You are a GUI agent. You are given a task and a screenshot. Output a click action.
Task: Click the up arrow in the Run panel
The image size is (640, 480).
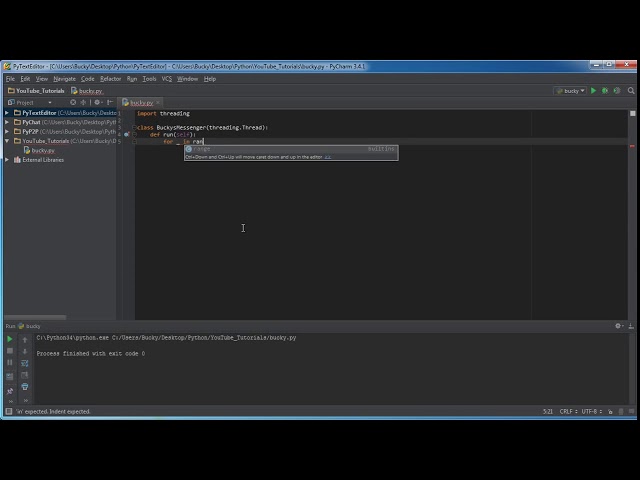point(25,340)
